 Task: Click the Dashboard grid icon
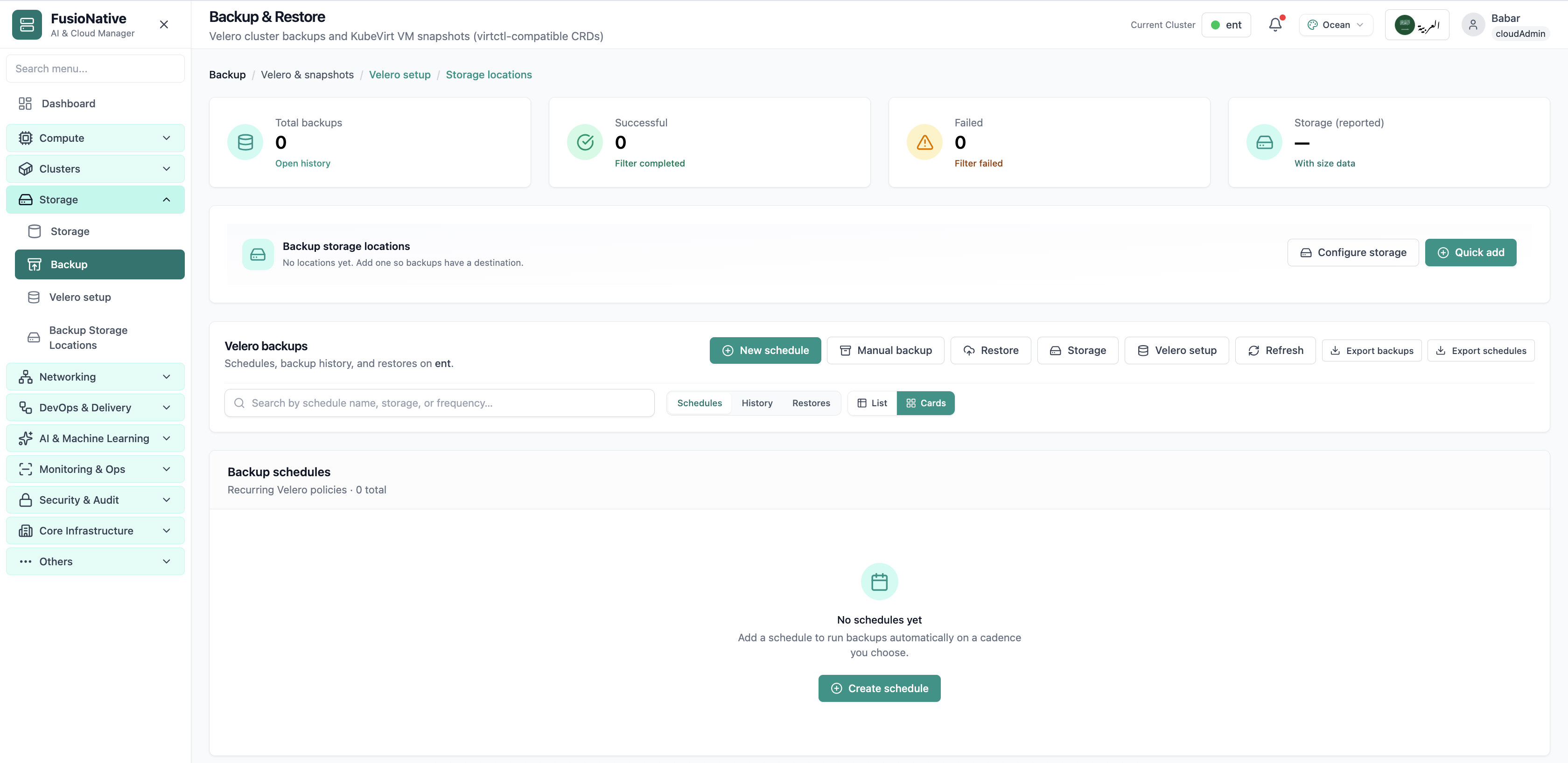coord(25,104)
